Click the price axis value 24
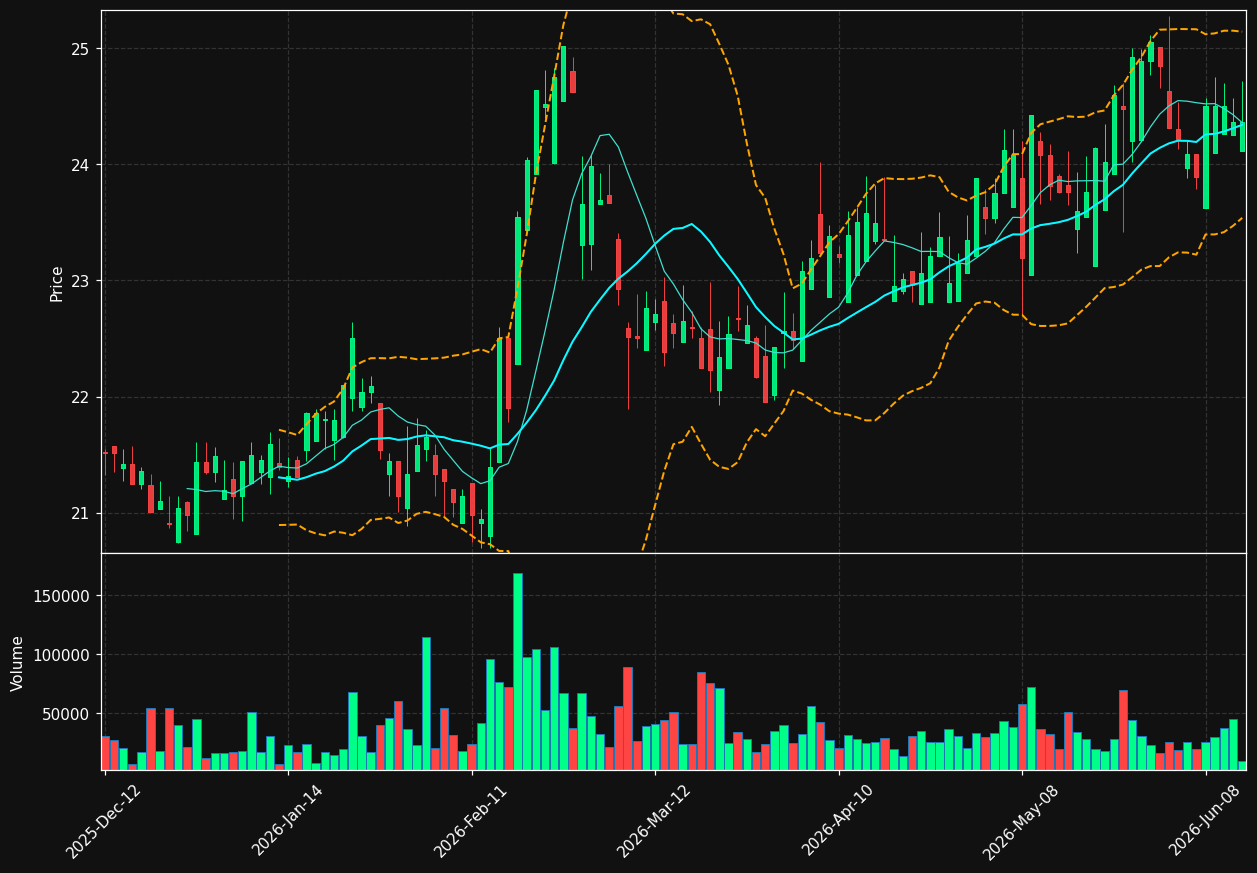This screenshot has height=873, width=1257. (80, 165)
